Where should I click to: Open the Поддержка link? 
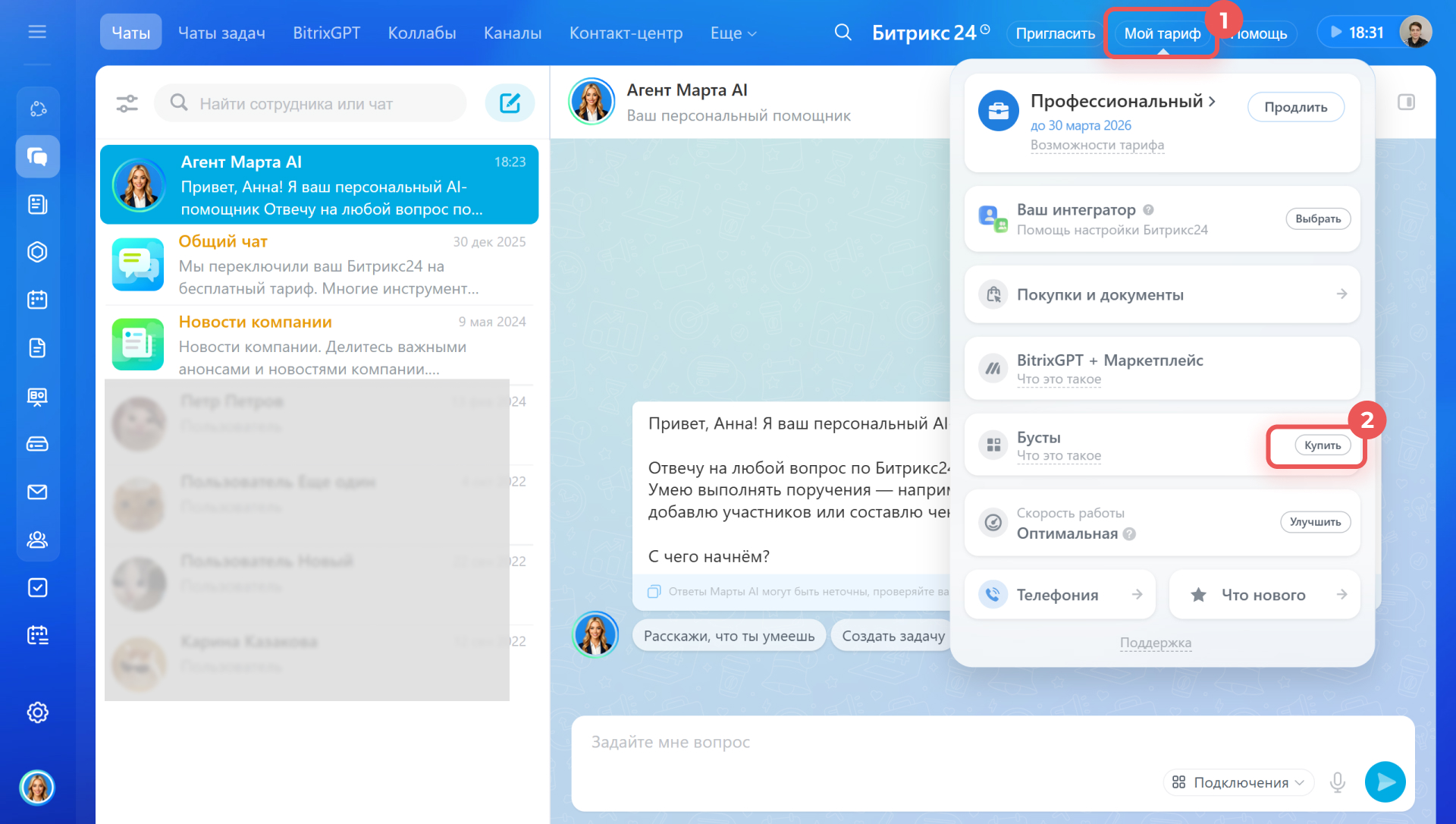pos(1155,643)
